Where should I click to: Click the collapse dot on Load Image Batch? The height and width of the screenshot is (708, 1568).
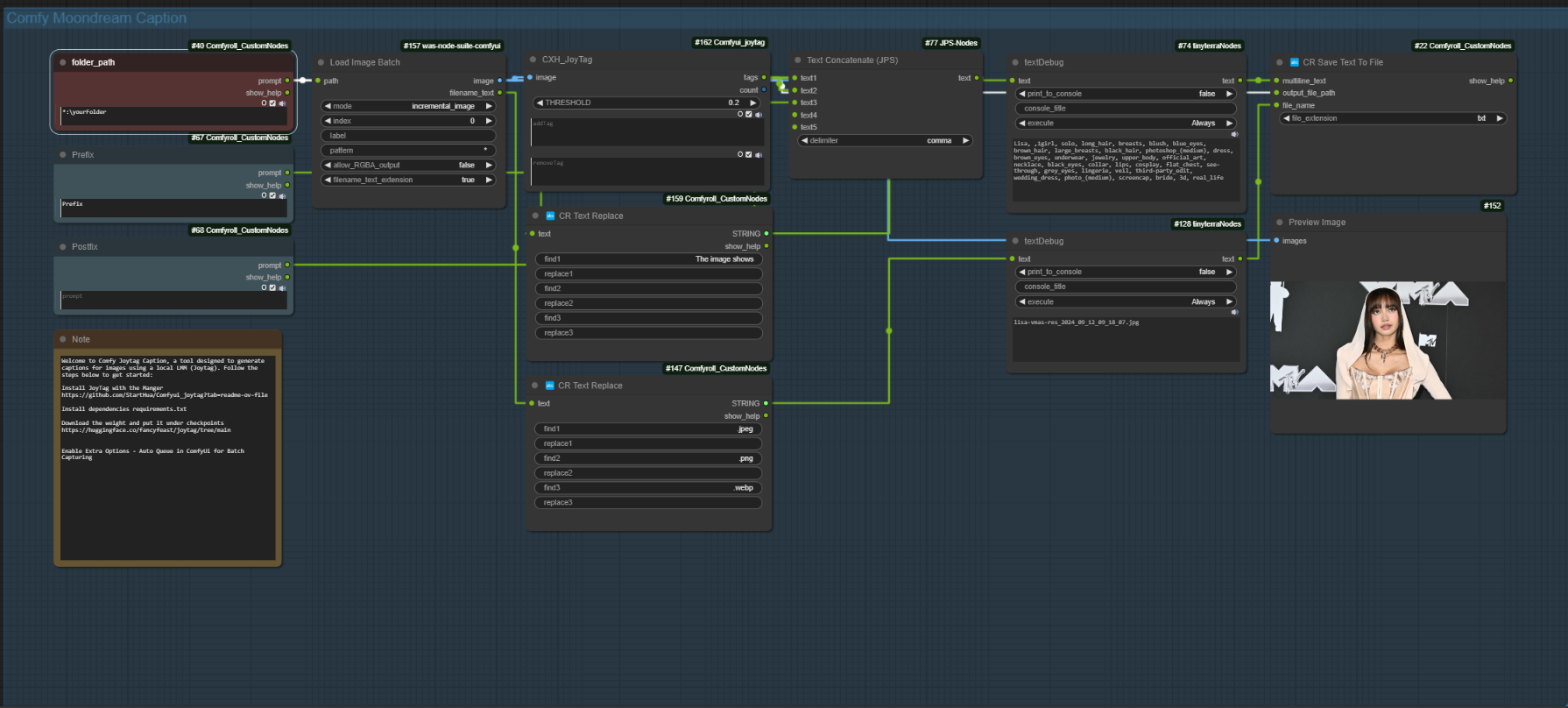[321, 62]
